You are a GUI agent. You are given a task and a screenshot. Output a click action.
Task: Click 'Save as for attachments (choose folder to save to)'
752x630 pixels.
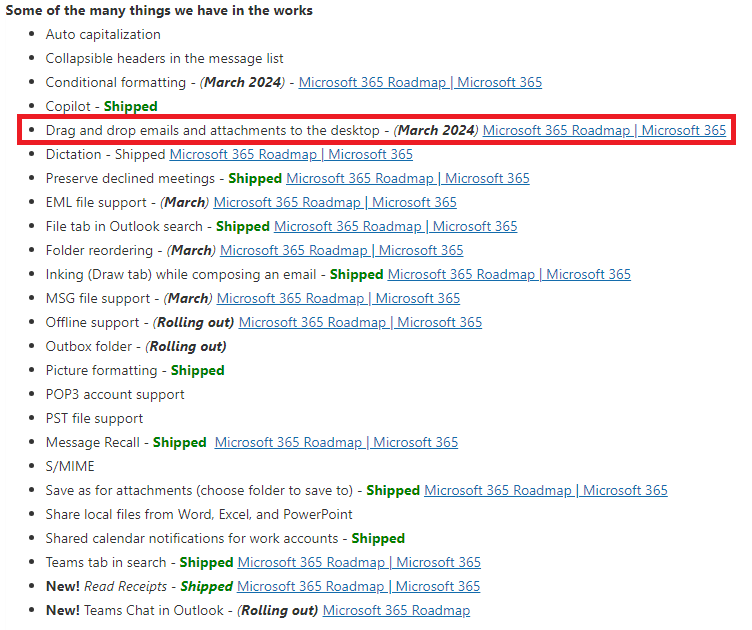[199, 490]
